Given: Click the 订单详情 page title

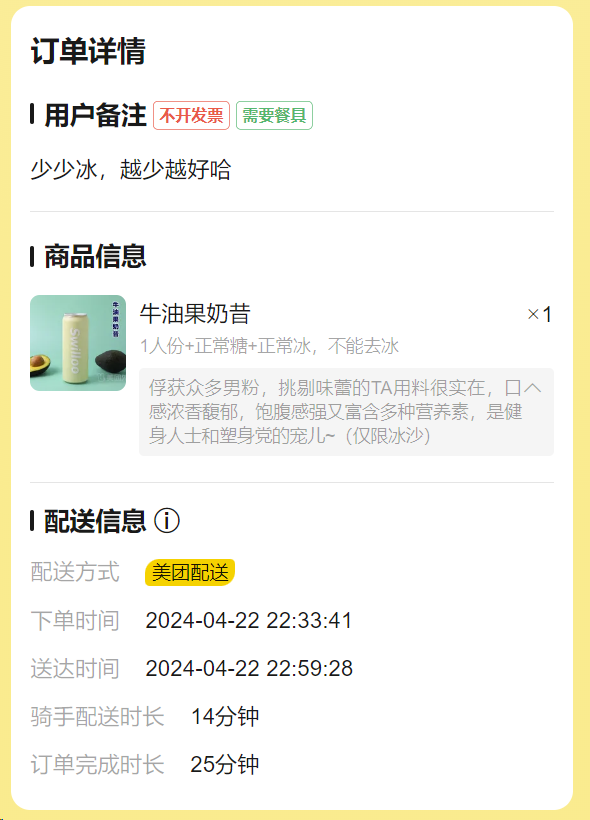Looking at the screenshot, I should coord(88,51).
